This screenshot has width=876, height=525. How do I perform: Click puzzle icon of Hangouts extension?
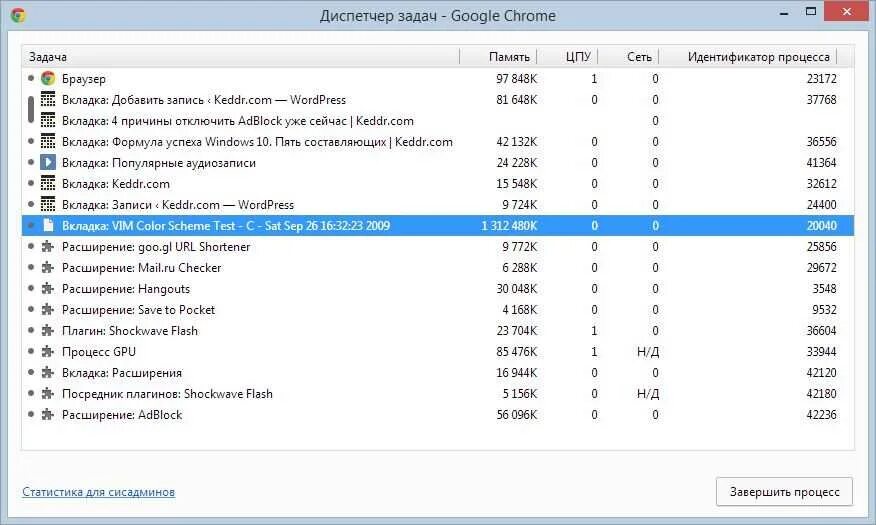point(48,289)
